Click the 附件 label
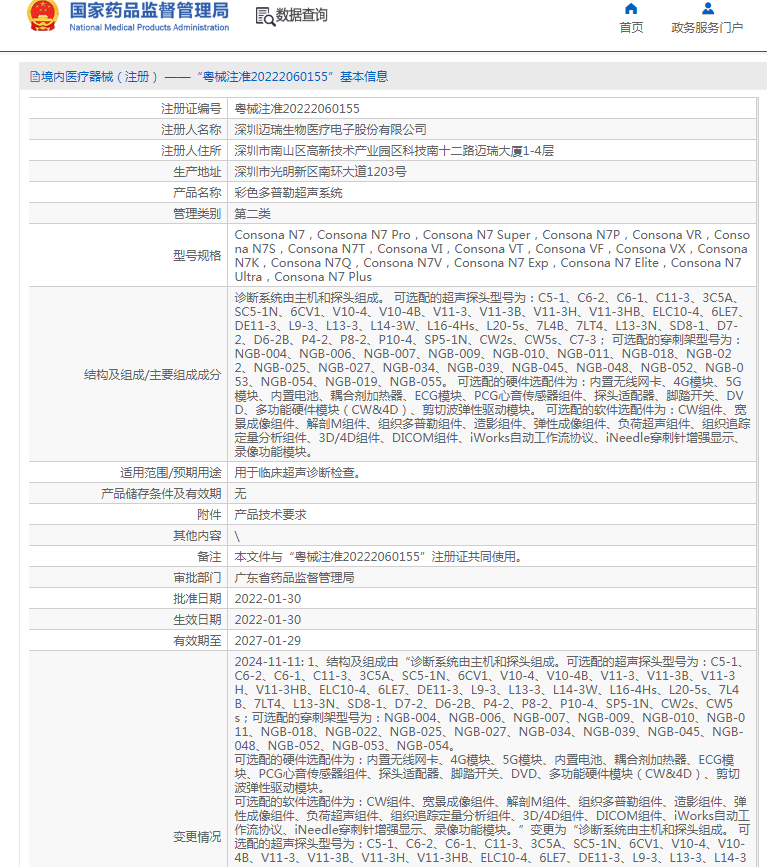Screen dimensions: 767x867 [x=209, y=515]
